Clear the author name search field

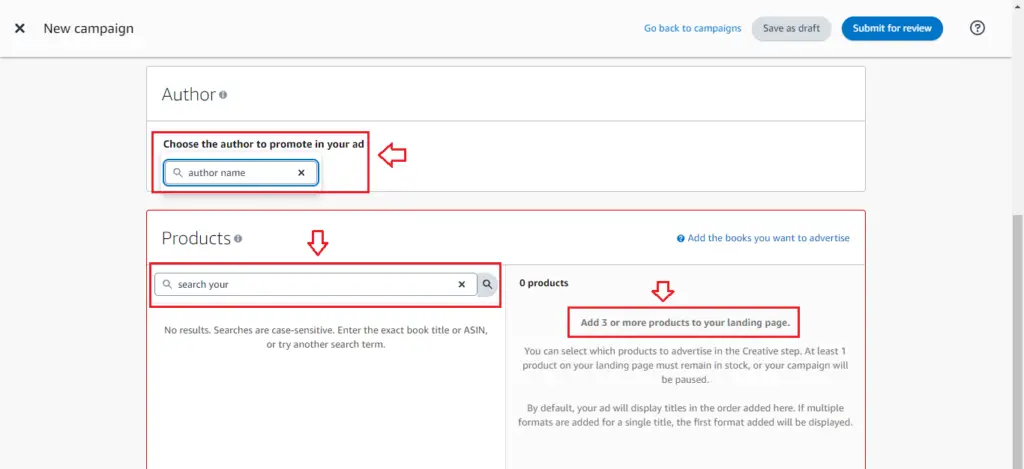tap(301, 173)
